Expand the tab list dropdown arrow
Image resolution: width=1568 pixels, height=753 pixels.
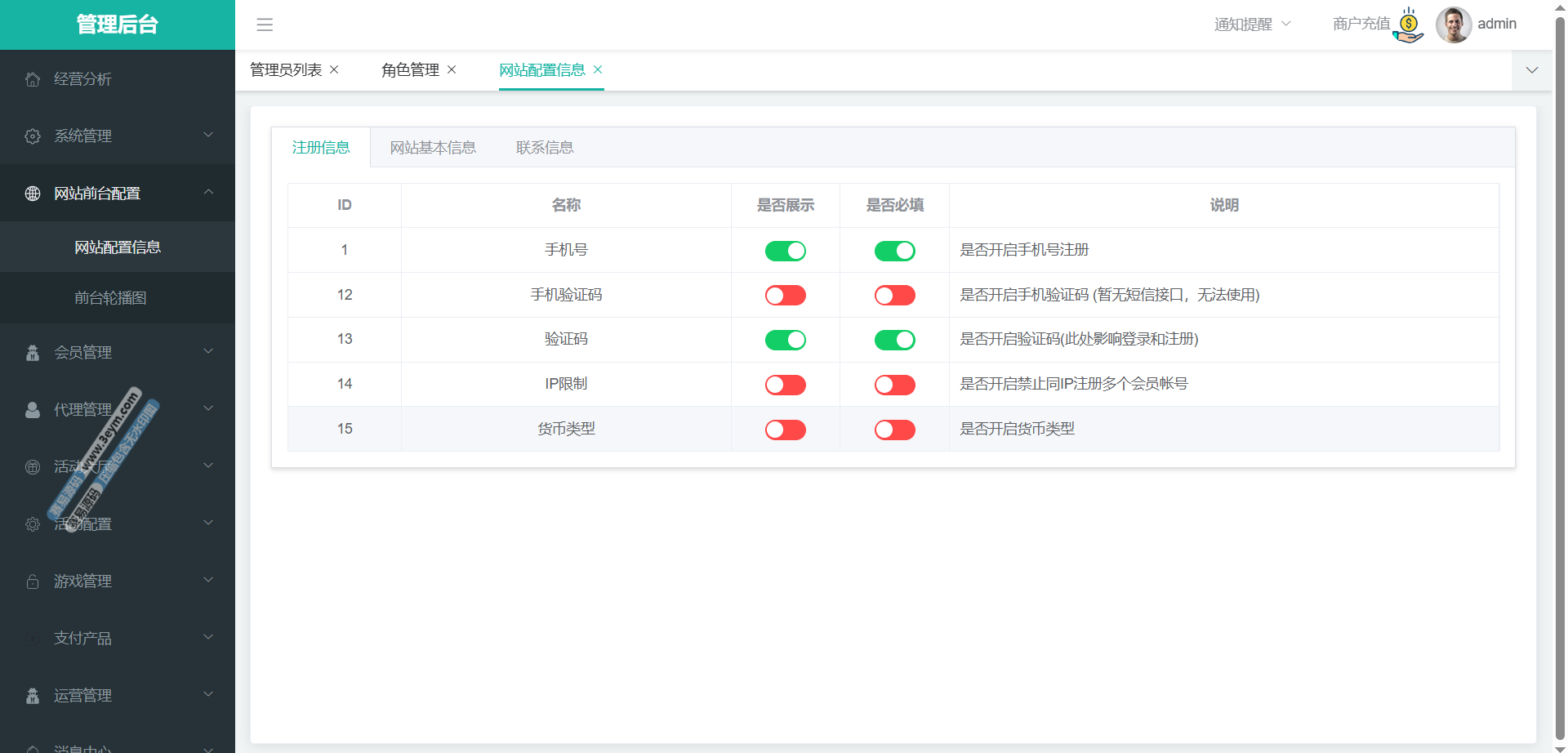pos(1532,70)
